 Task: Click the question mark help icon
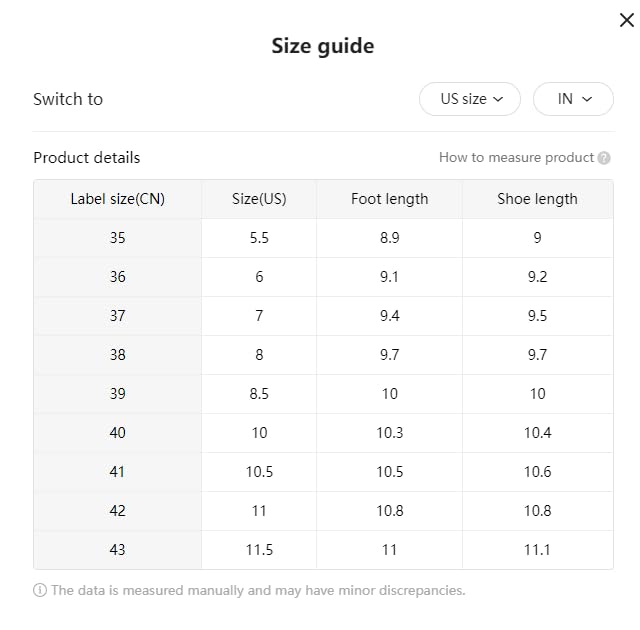click(604, 158)
